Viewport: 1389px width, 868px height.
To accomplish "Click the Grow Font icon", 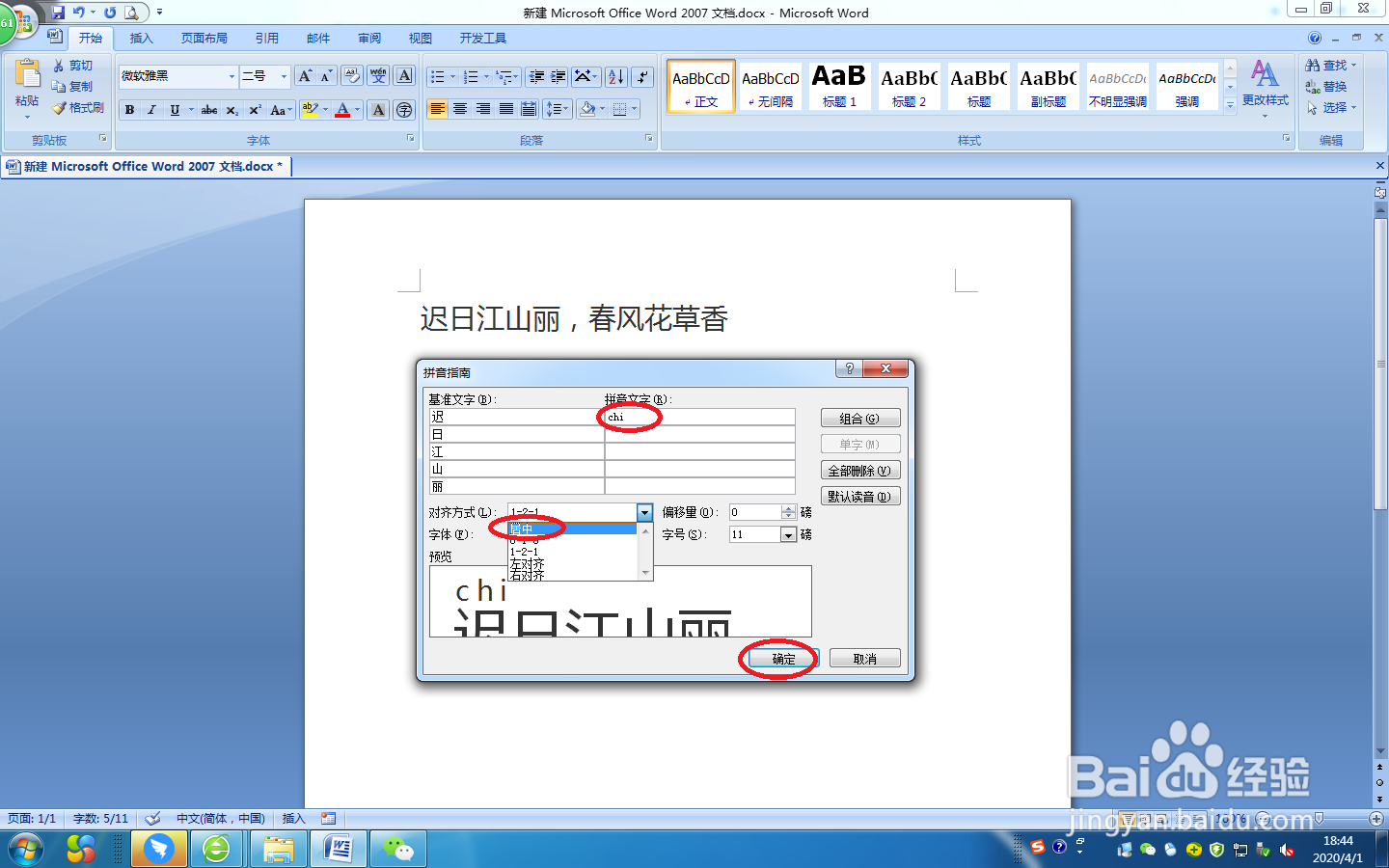I will [x=305, y=76].
